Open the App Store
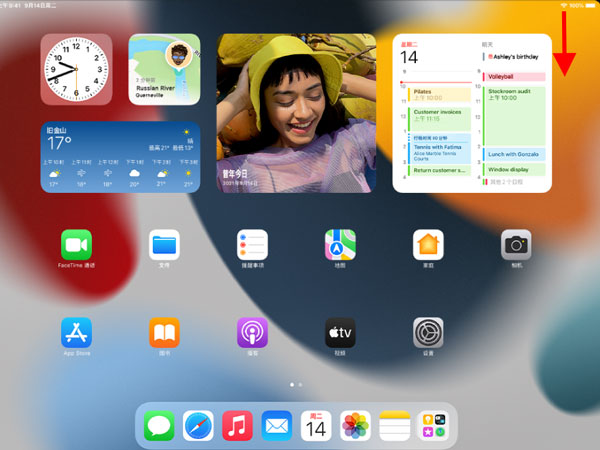Viewport: 600px width, 450px height. coord(76,332)
